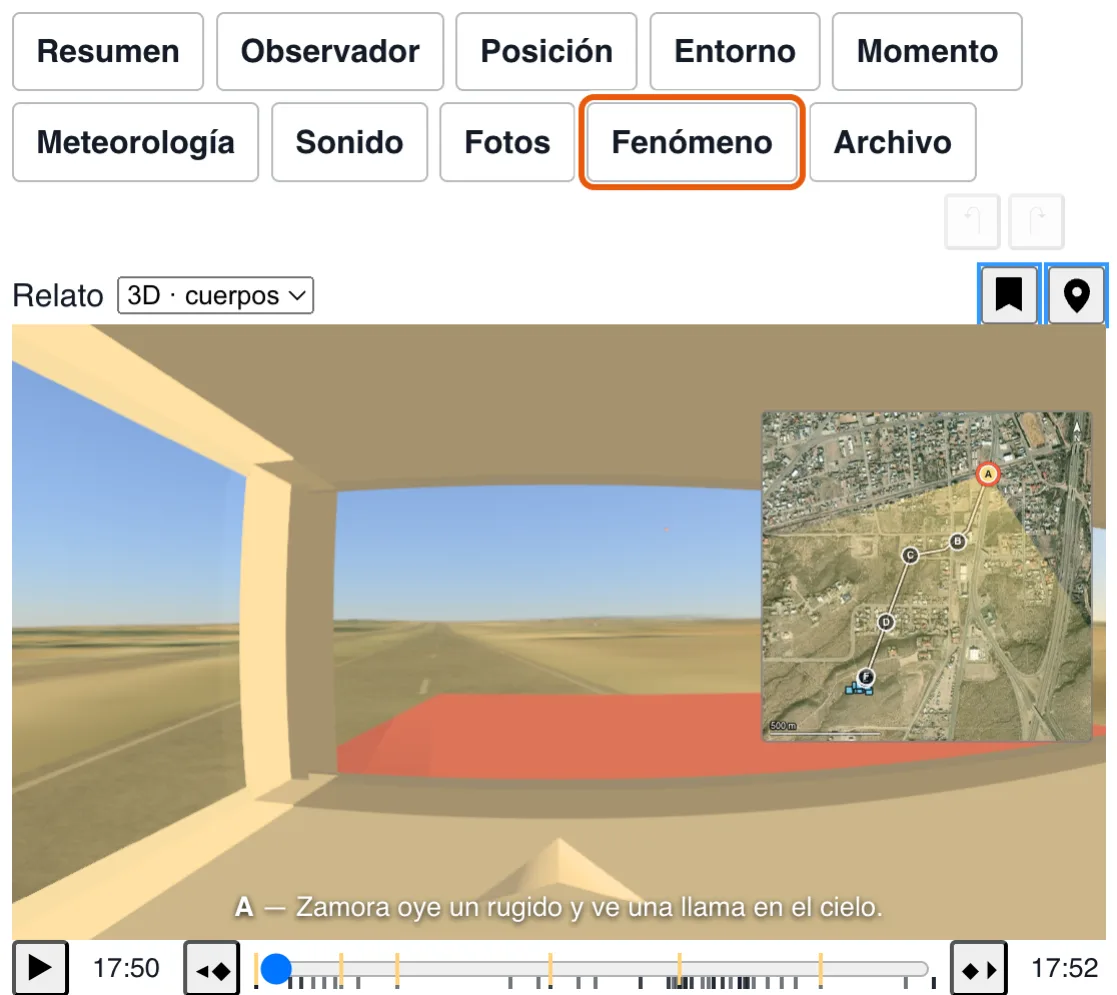Click the undo arrow button
Image resolution: width=1117 pixels, height=995 pixels.
point(972,222)
